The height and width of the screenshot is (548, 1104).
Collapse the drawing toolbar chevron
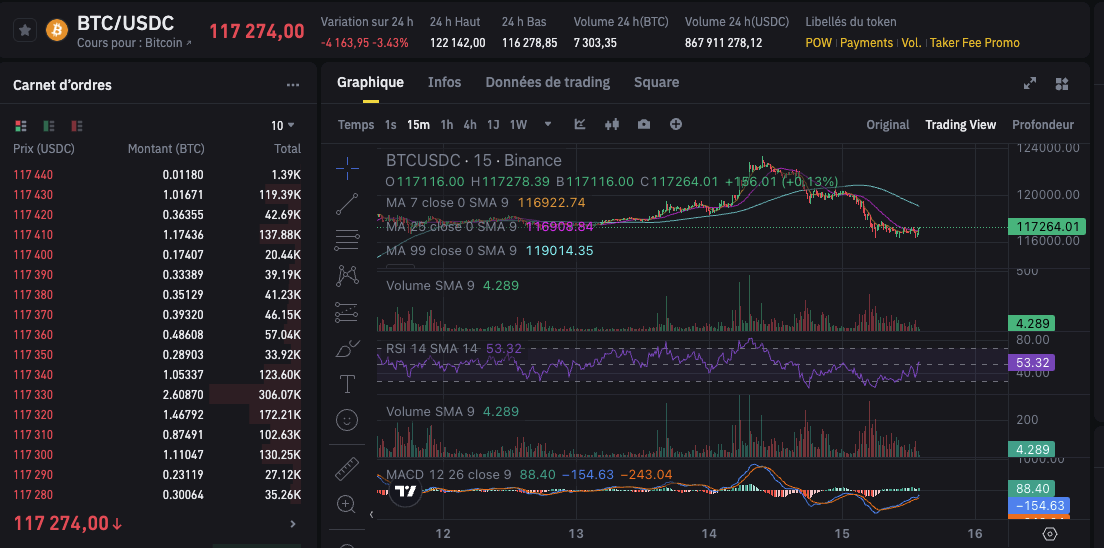pyautogui.click(x=372, y=515)
